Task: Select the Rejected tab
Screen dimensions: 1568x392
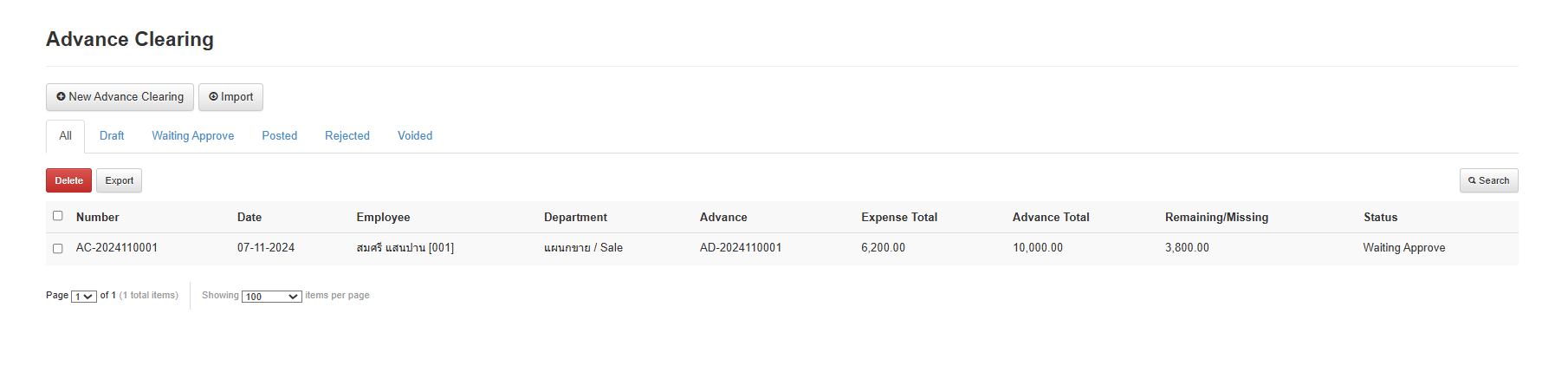Action: pyautogui.click(x=347, y=136)
